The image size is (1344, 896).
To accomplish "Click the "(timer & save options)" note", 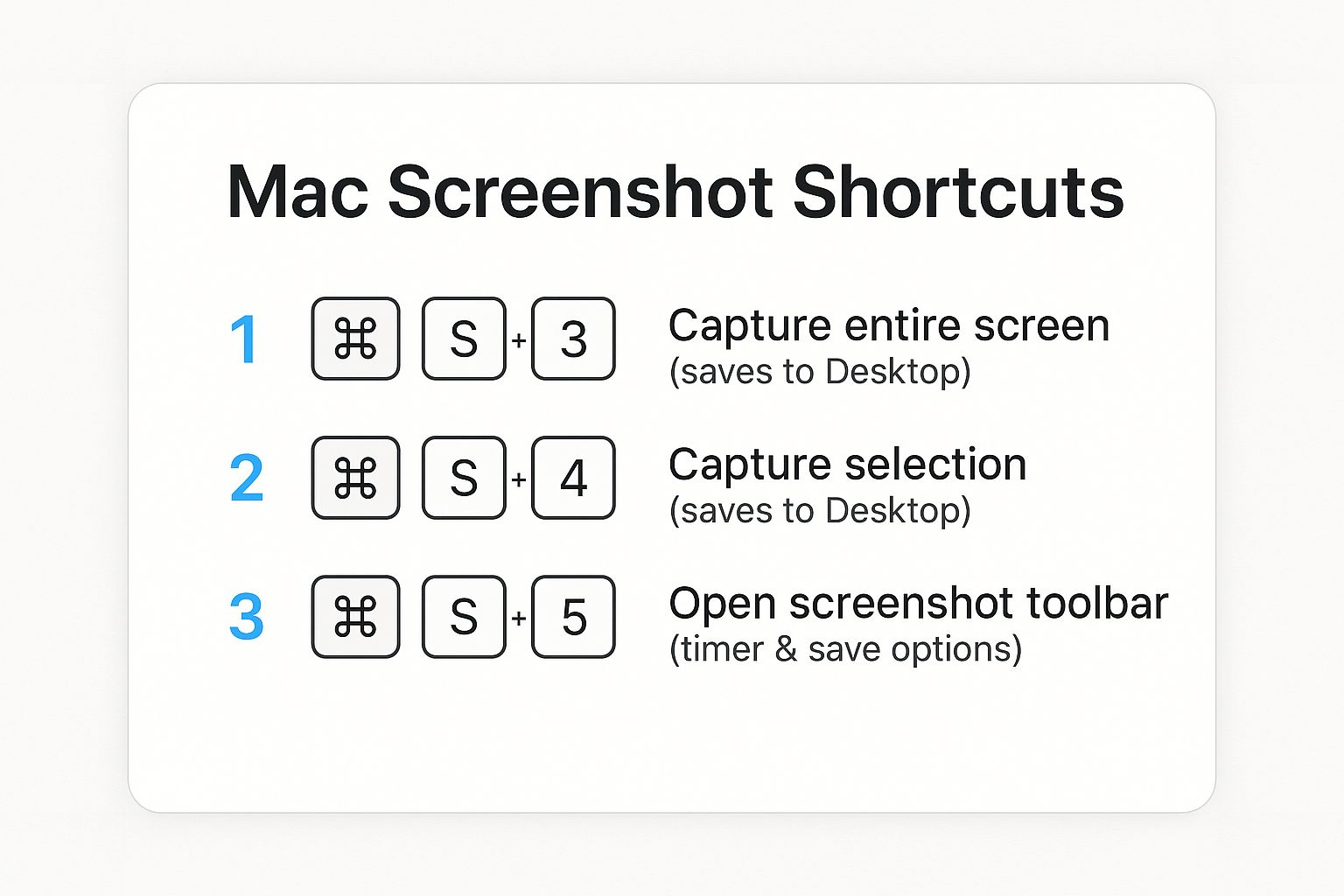I will pos(845,649).
